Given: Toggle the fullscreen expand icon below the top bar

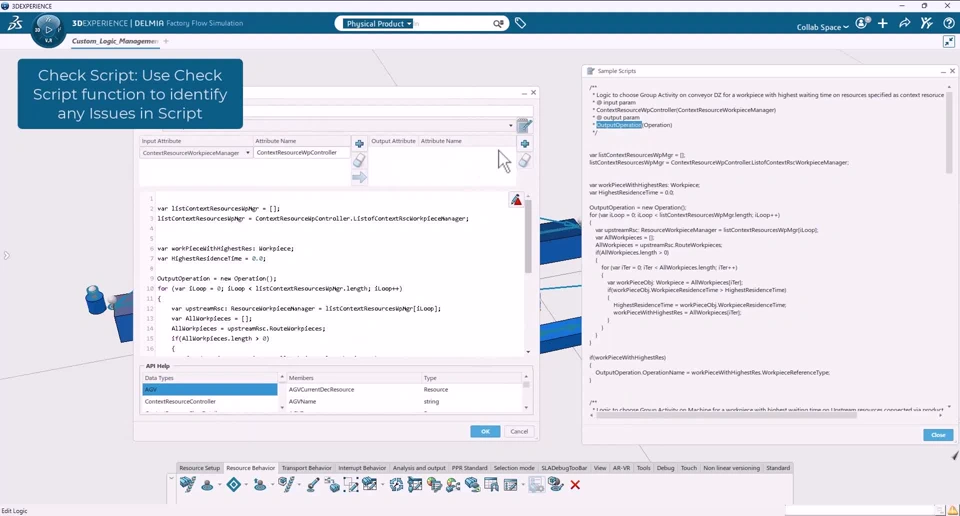Looking at the screenshot, I should (x=948, y=42).
